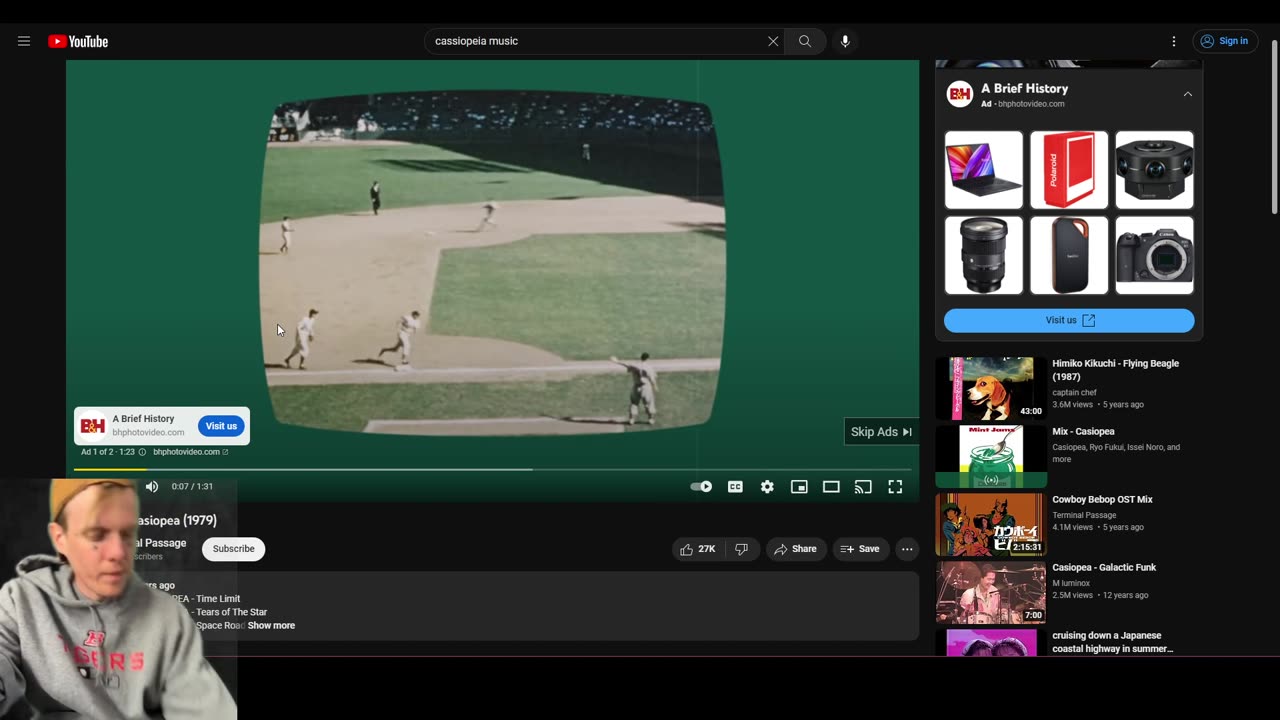The image size is (1280, 720).
Task: Open the Galactic Funk 7:00 thumbnail
Action: pos(991,592)
